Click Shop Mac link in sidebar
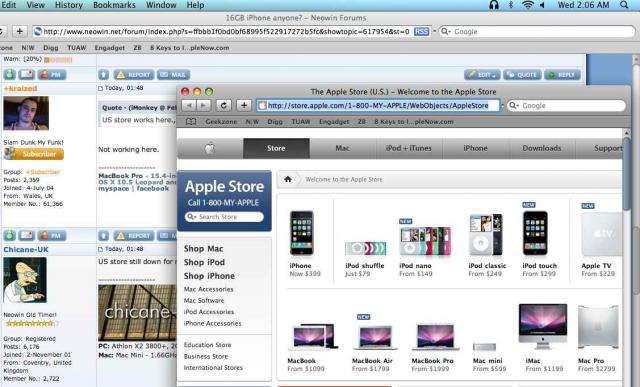The image size is (640, 387). tap(203, 249)
